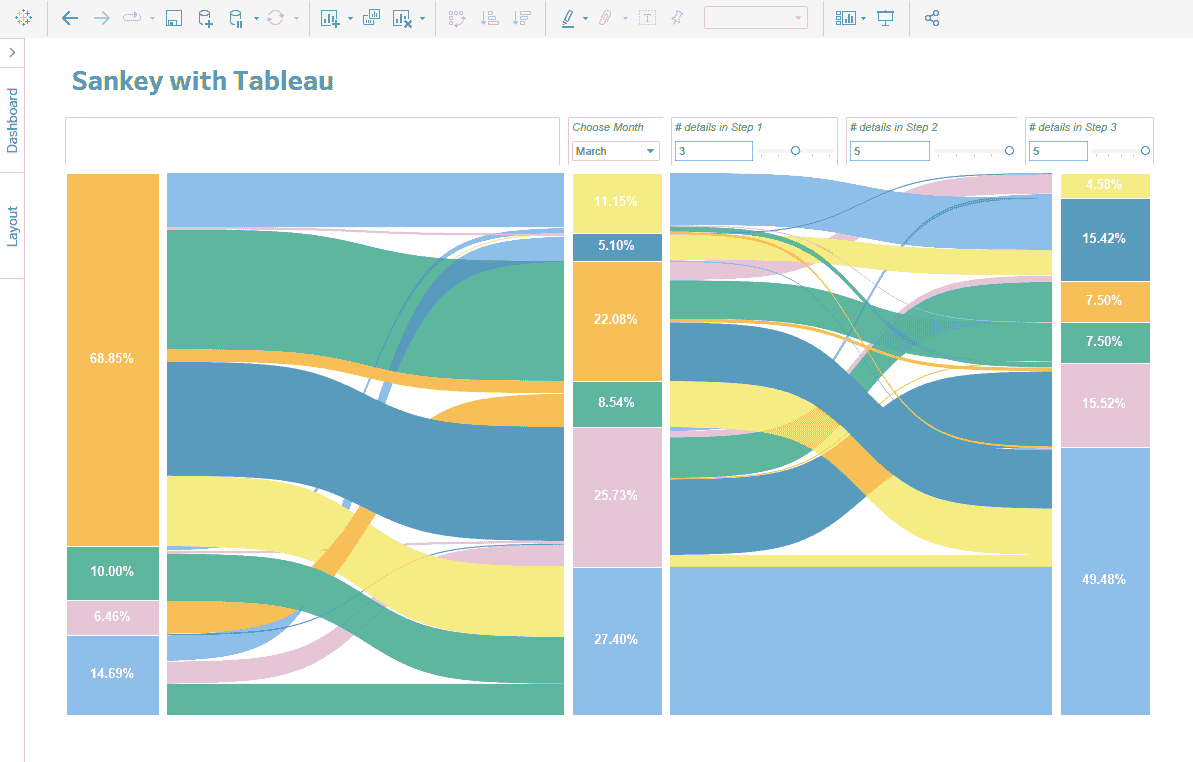The image size is (1193, 762).
Task: Clear the sheet with the chart-X icon
Action: click(x=402, y=18)
